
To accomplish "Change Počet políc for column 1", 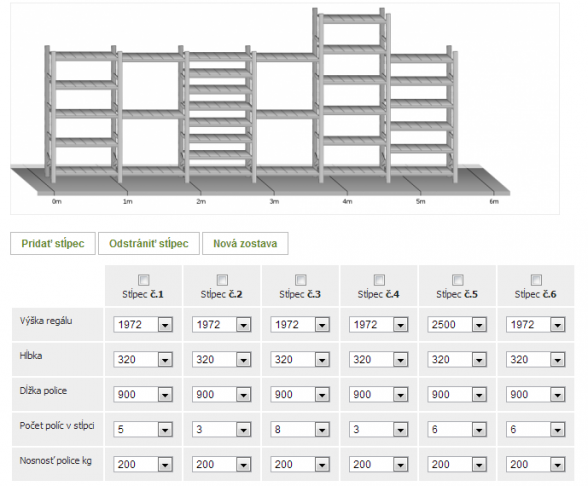I will coord(143,429).
